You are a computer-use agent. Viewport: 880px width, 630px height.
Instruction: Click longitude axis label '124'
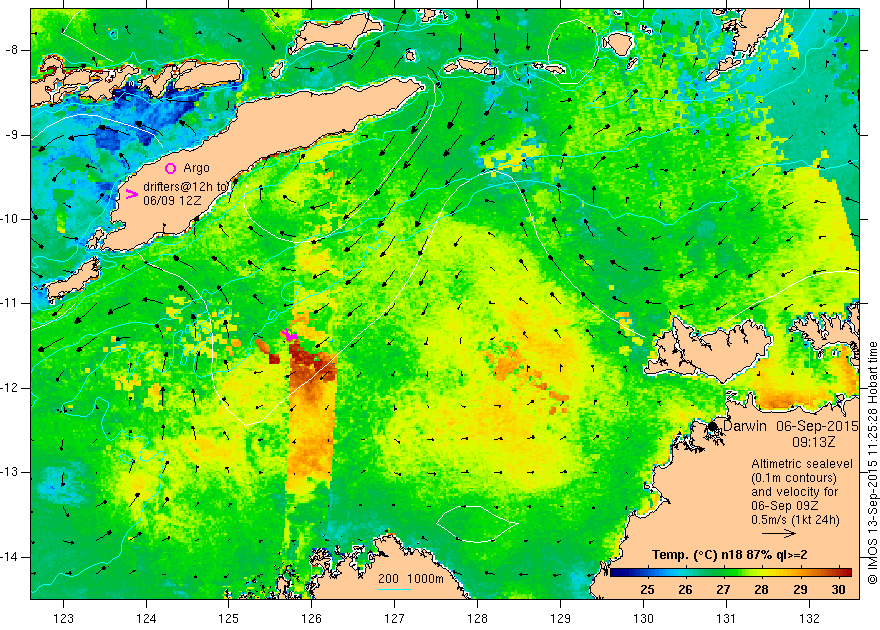(146, 619)
